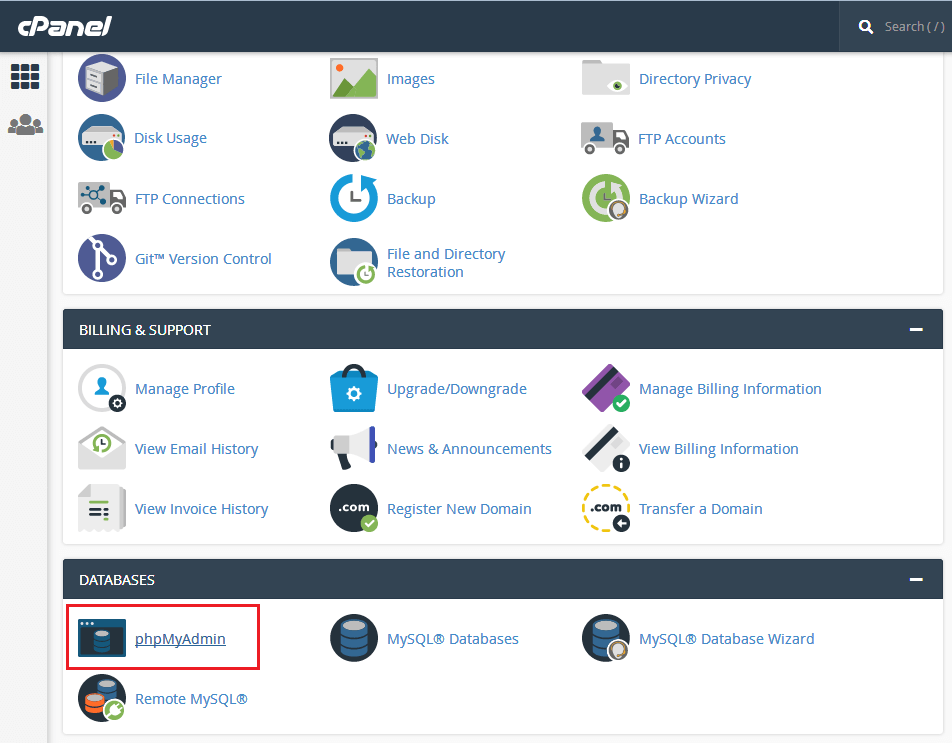Image resolution: width=952 pixels, height=743 pixels.
Task: Open the sidebar User Manager people icon
Action: (x=25, y=124)
